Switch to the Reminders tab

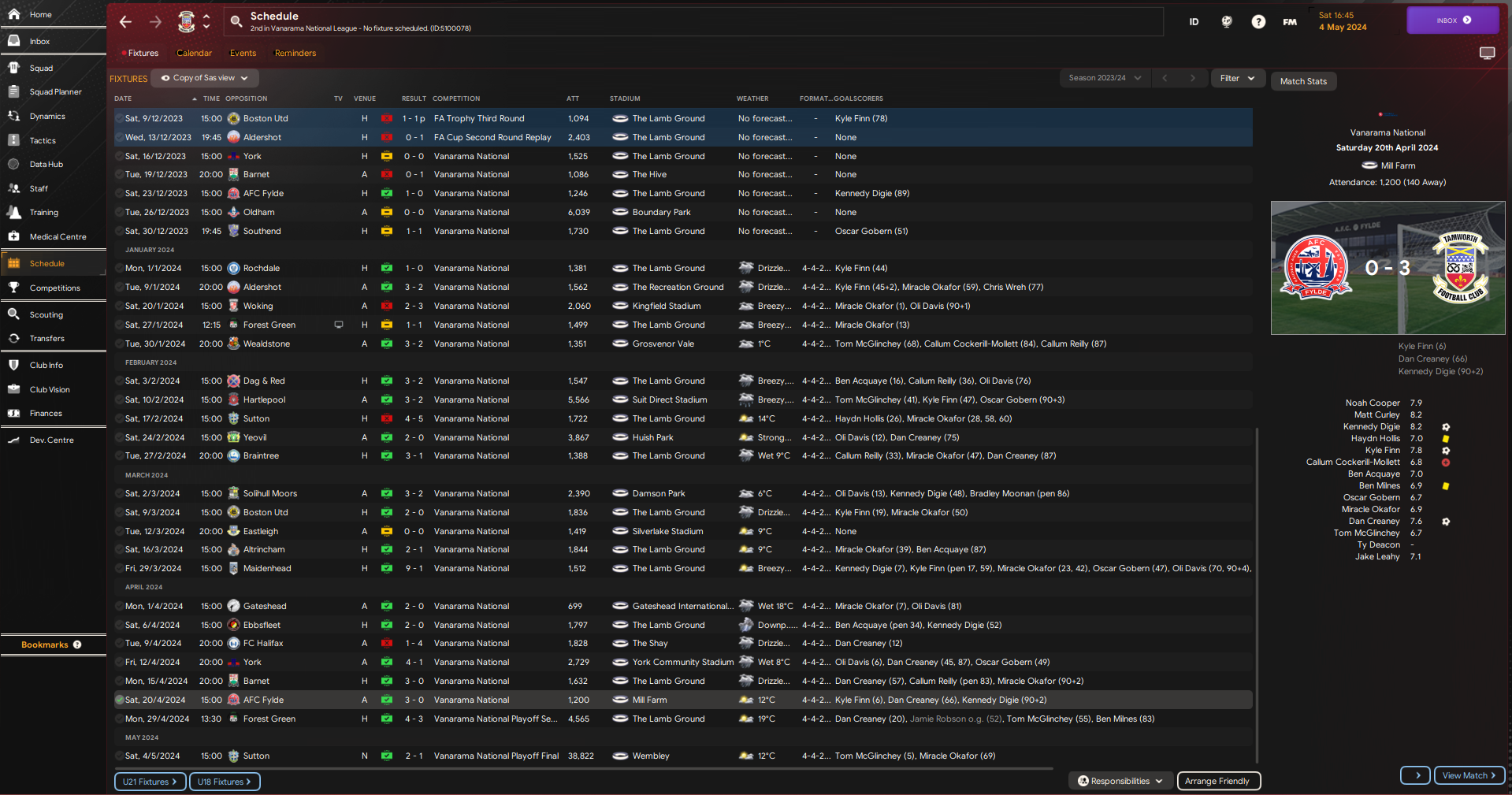pos(295,53)
